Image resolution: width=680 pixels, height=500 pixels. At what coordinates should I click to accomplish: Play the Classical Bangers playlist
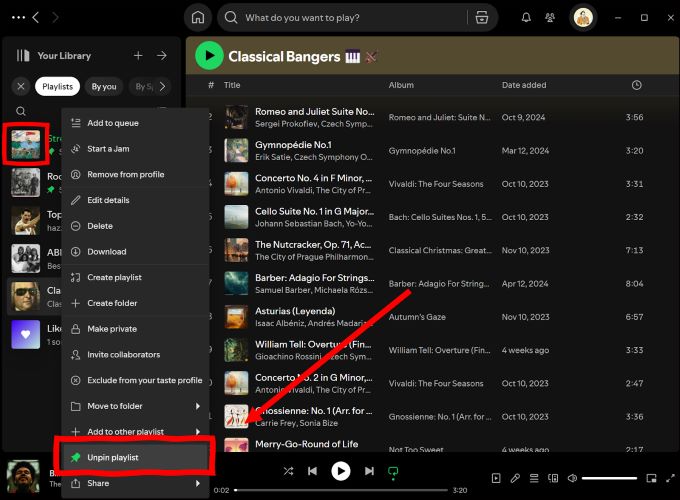(x=209, y=56)
